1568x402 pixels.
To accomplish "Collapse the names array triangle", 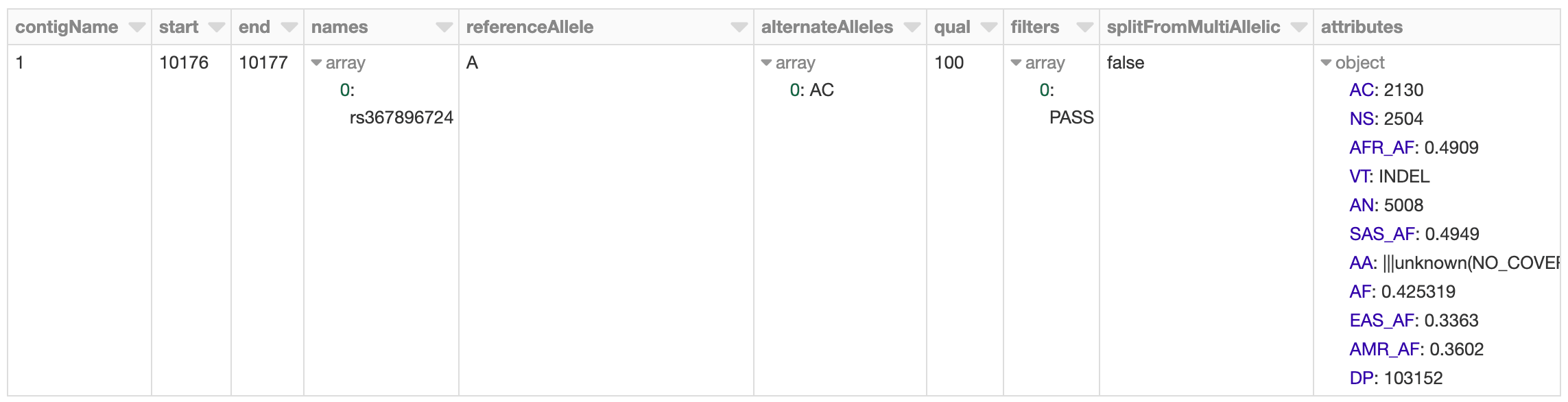I will (x=316, y=63).
